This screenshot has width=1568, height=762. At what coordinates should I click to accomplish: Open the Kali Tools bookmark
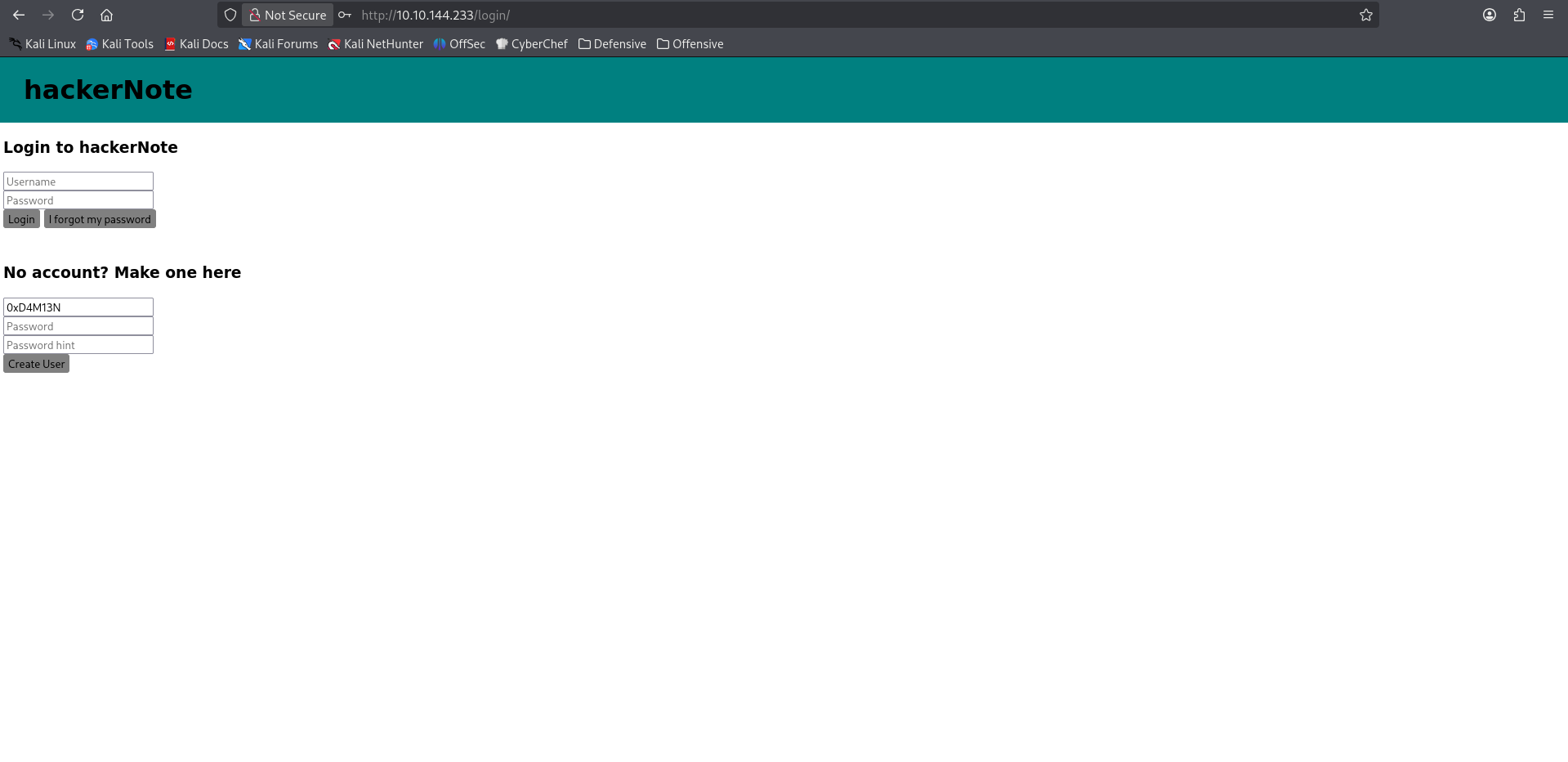119,44
